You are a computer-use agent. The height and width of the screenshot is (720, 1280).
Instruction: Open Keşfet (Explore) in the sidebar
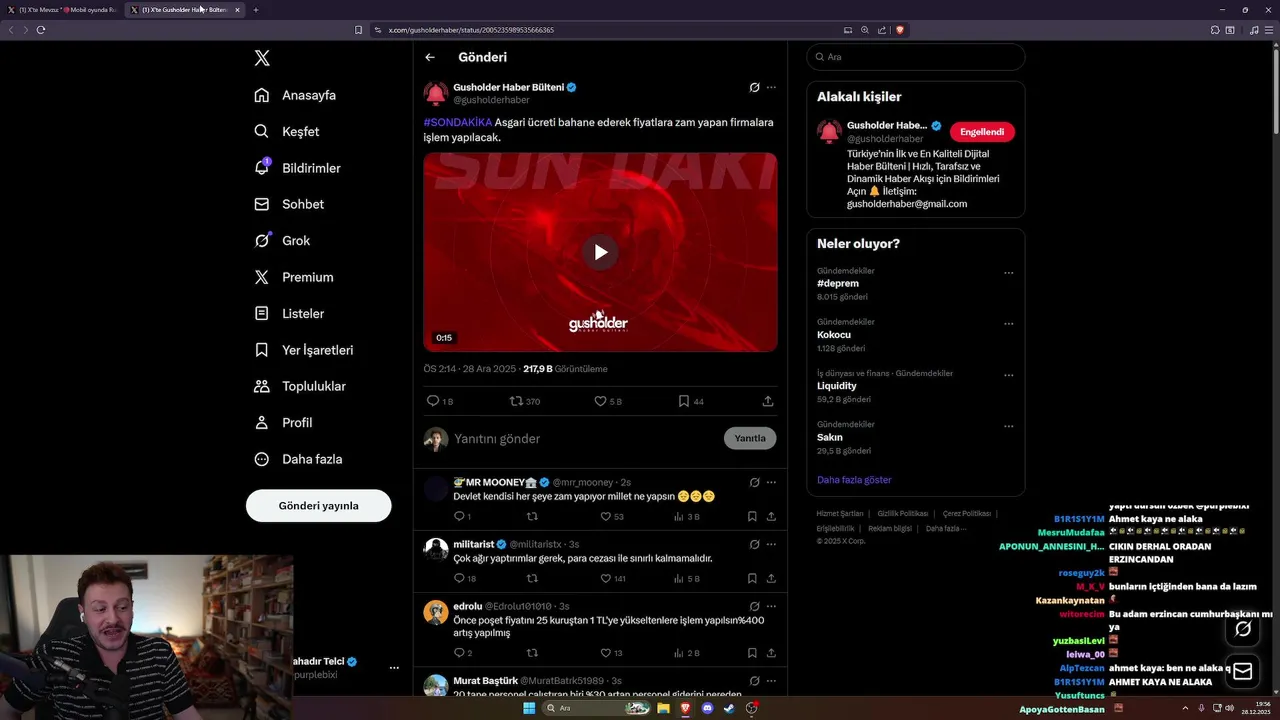click(x=287, y=131)
